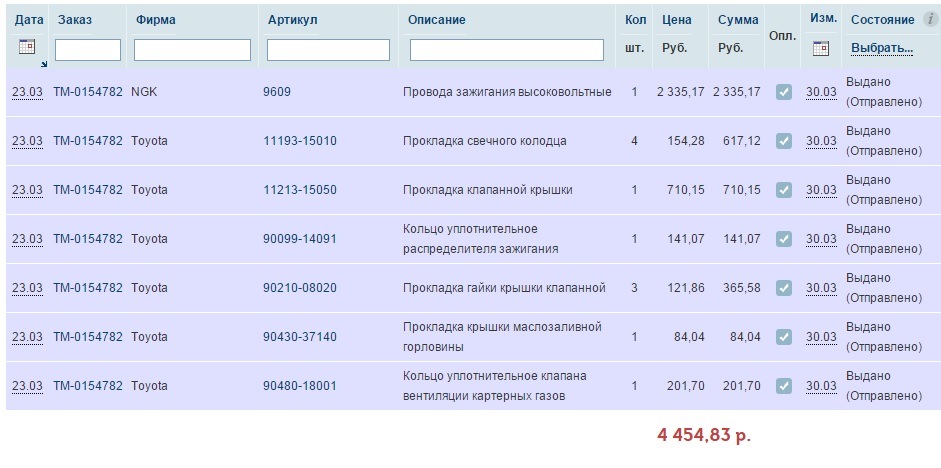Focus the Фирма filter text box
This screenshot has height=468, width=941.
click(192, 50)
